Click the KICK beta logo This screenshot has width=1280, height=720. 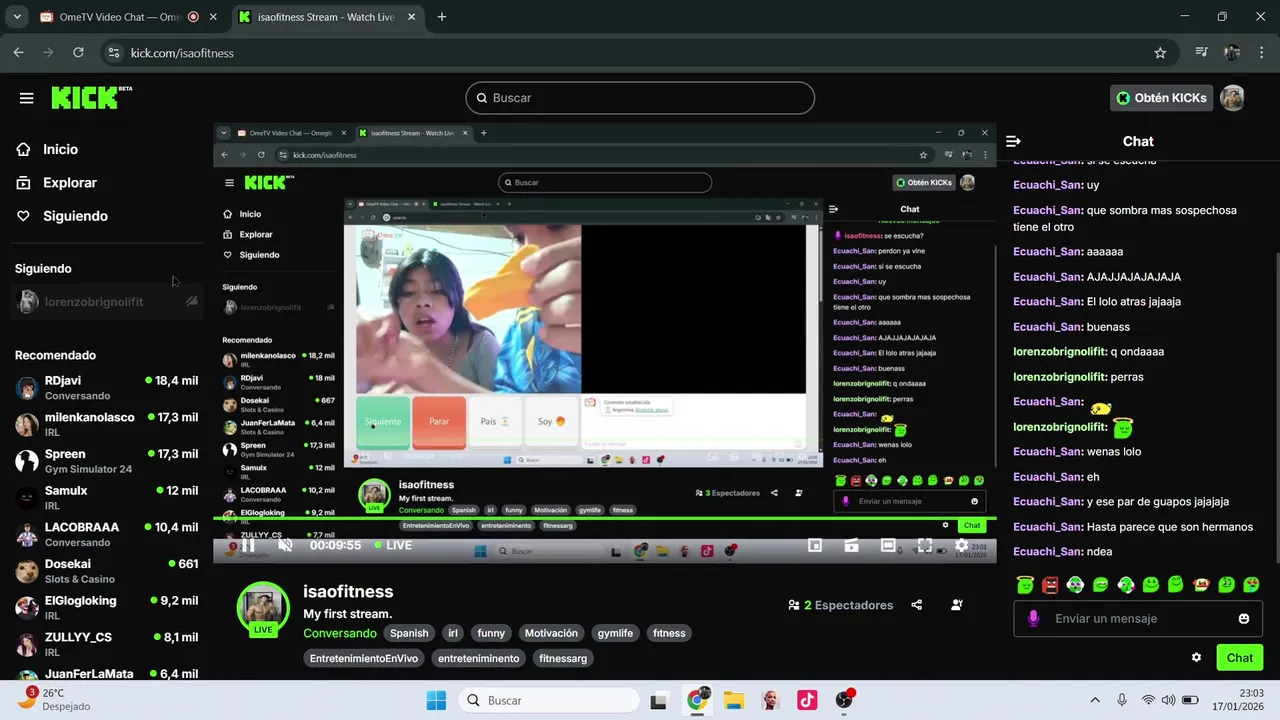(91, 97)
